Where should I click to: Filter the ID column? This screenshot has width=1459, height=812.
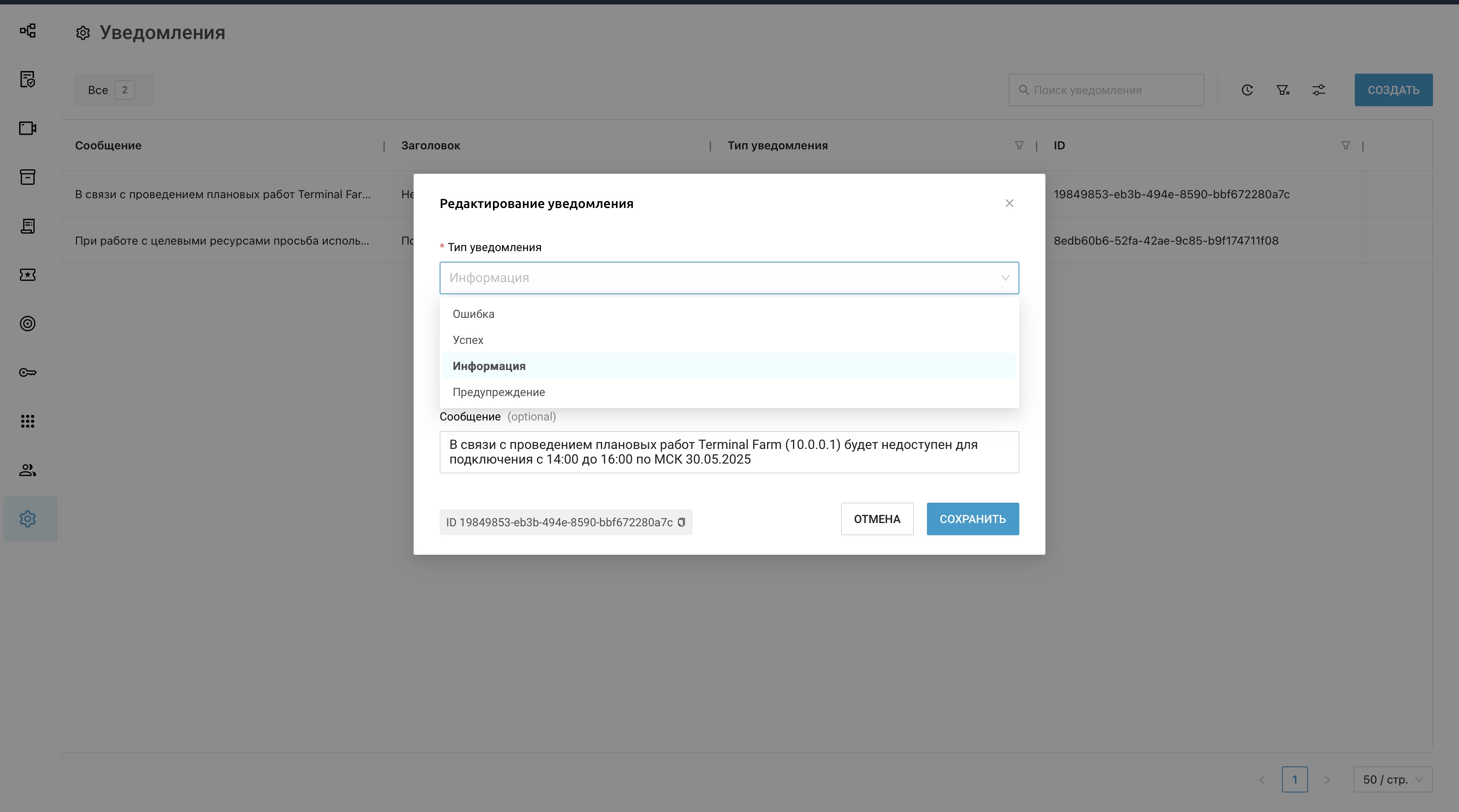(1346, 146)
